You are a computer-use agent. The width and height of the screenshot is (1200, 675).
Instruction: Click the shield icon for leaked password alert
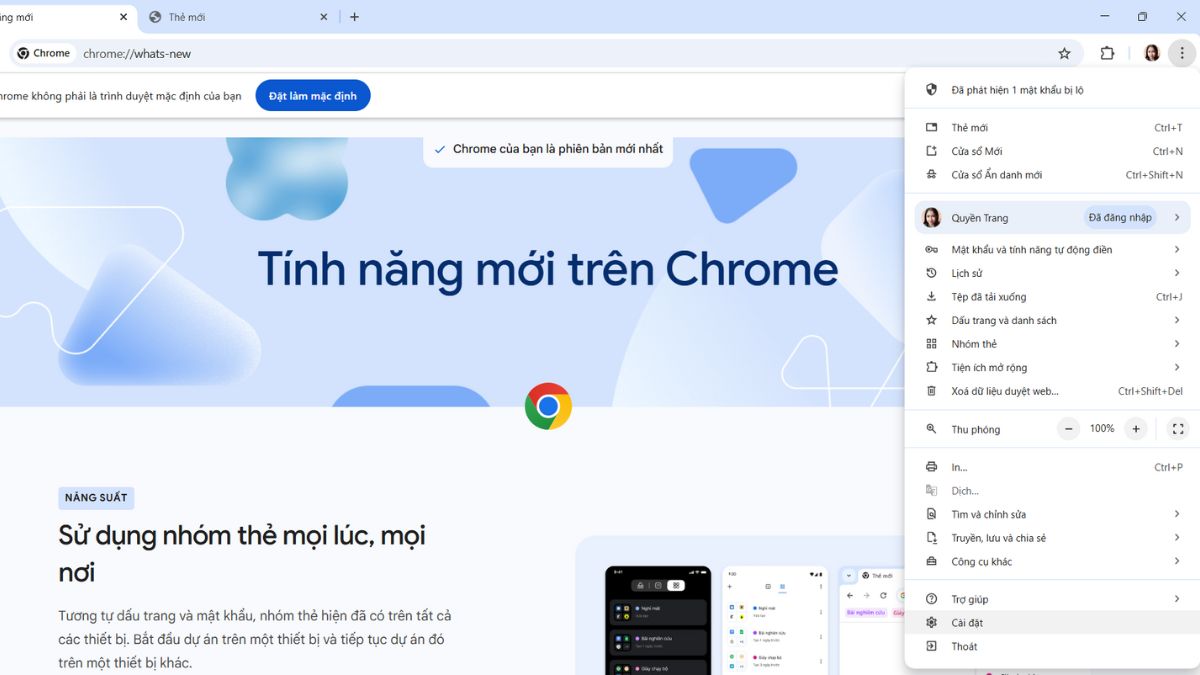(x=932, y=90)
